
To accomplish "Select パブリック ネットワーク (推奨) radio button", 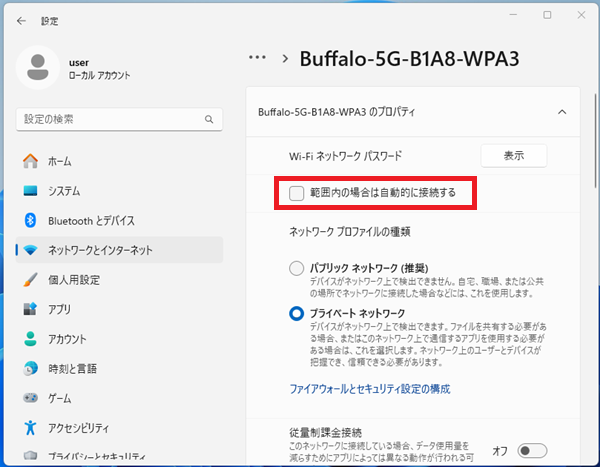I will tap(297, 268).
